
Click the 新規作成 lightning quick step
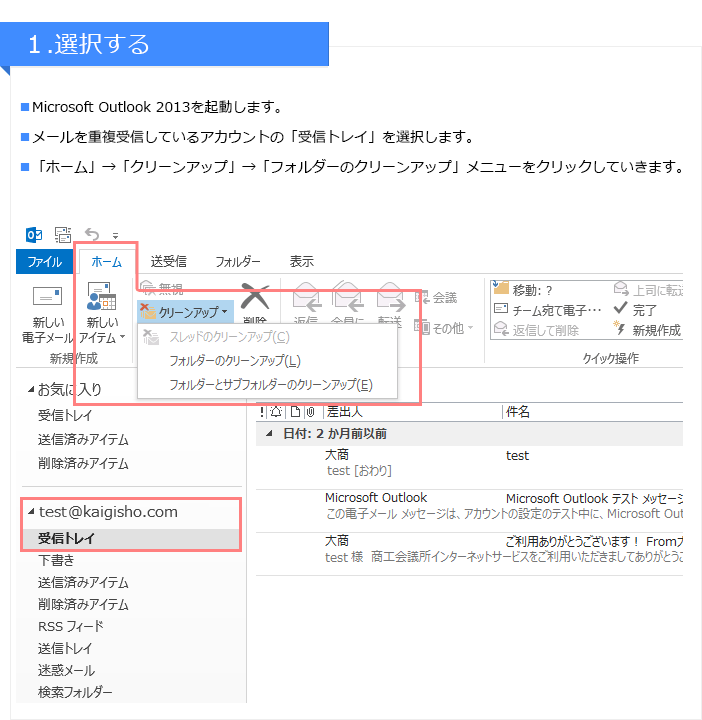pyautogui.click(x=647, y=330)
